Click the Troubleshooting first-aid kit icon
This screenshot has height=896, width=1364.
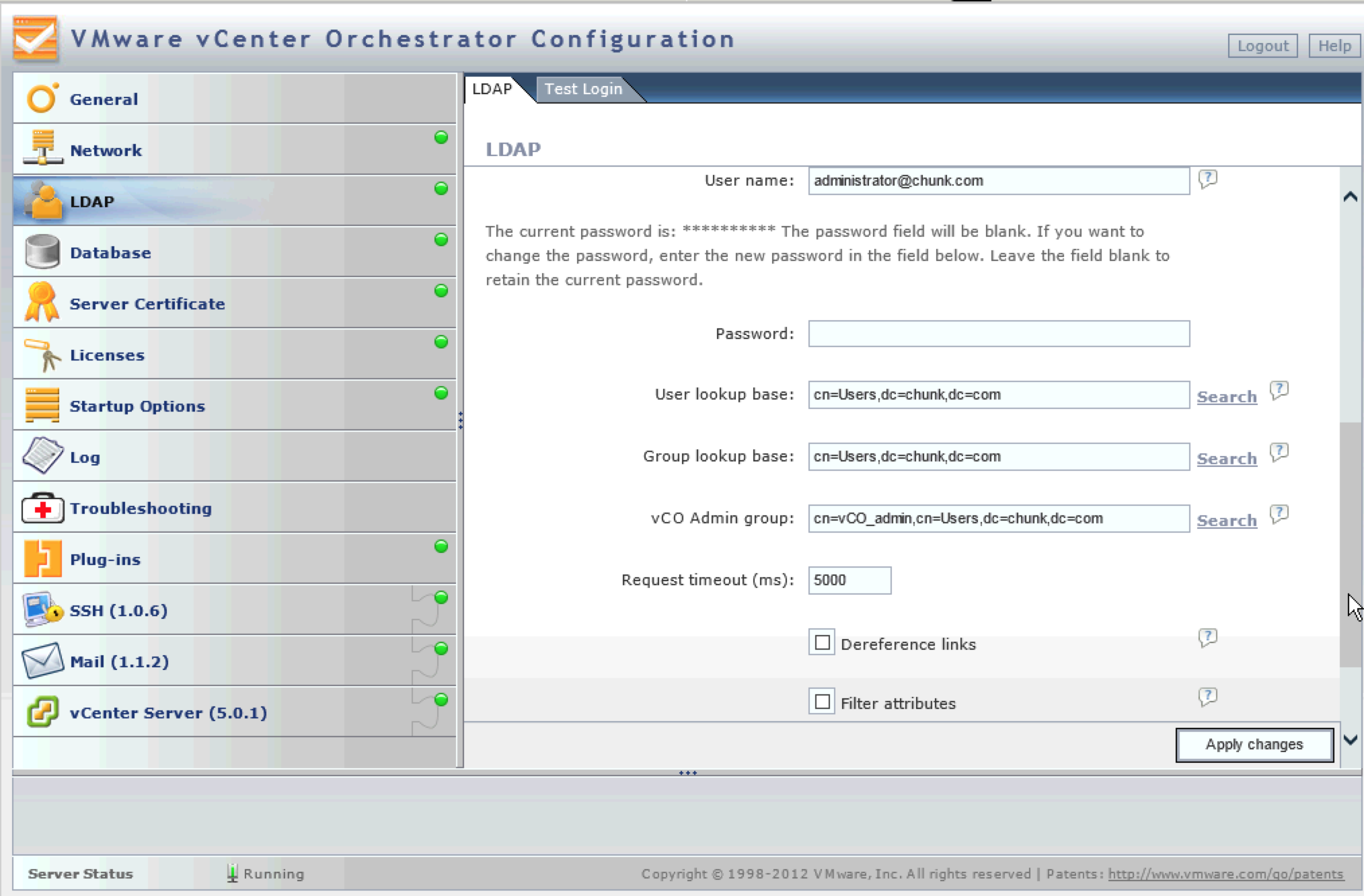click(x=42, y=509)
